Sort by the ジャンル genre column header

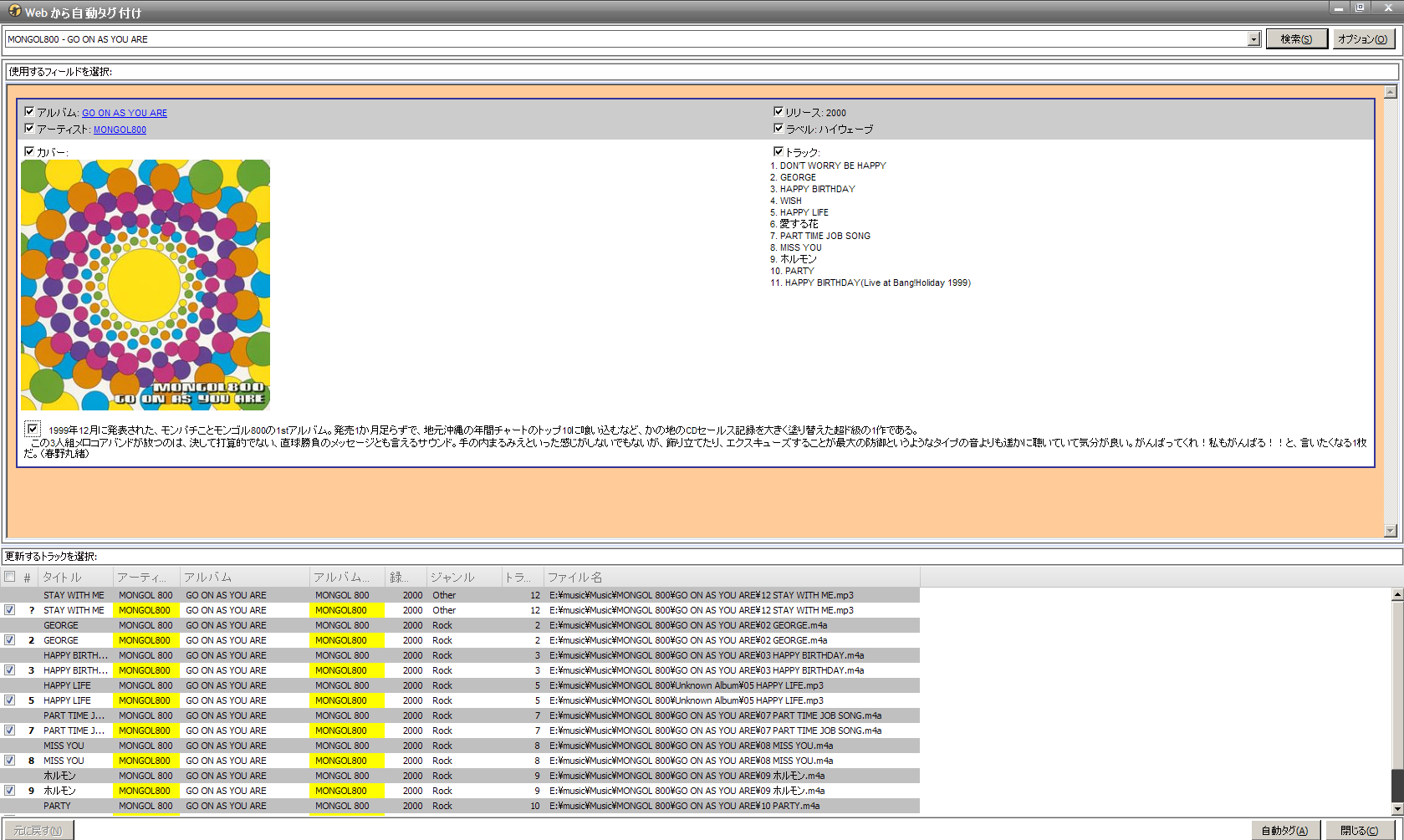pyautogui.click(x=463, y=577)
